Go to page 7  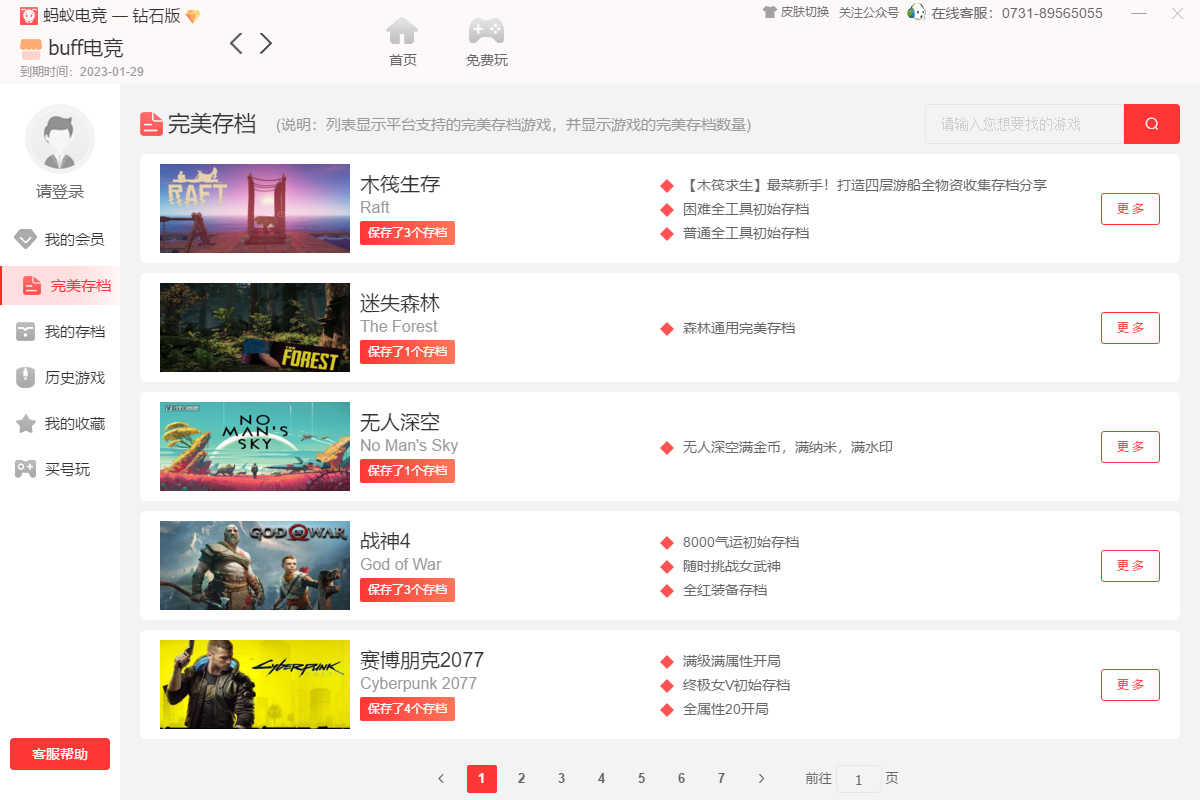coord(721,779)
